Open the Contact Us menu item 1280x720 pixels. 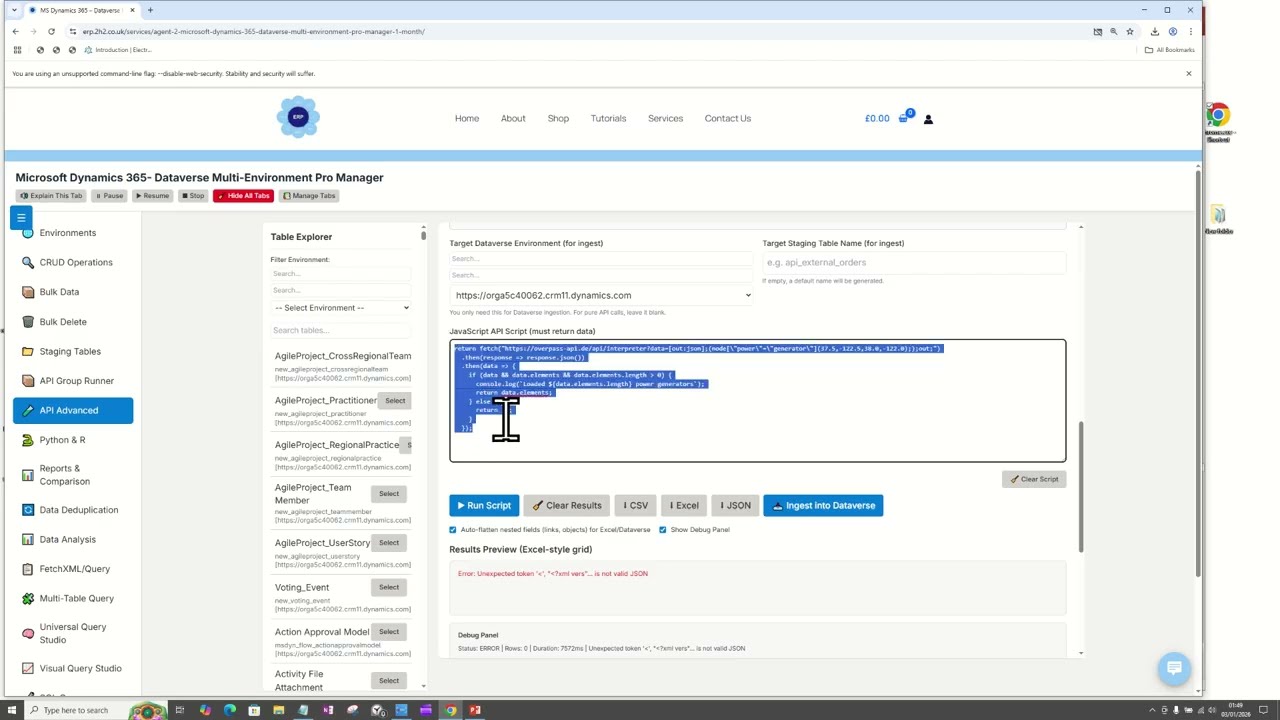pyautogui.click(x=727, y=118)
